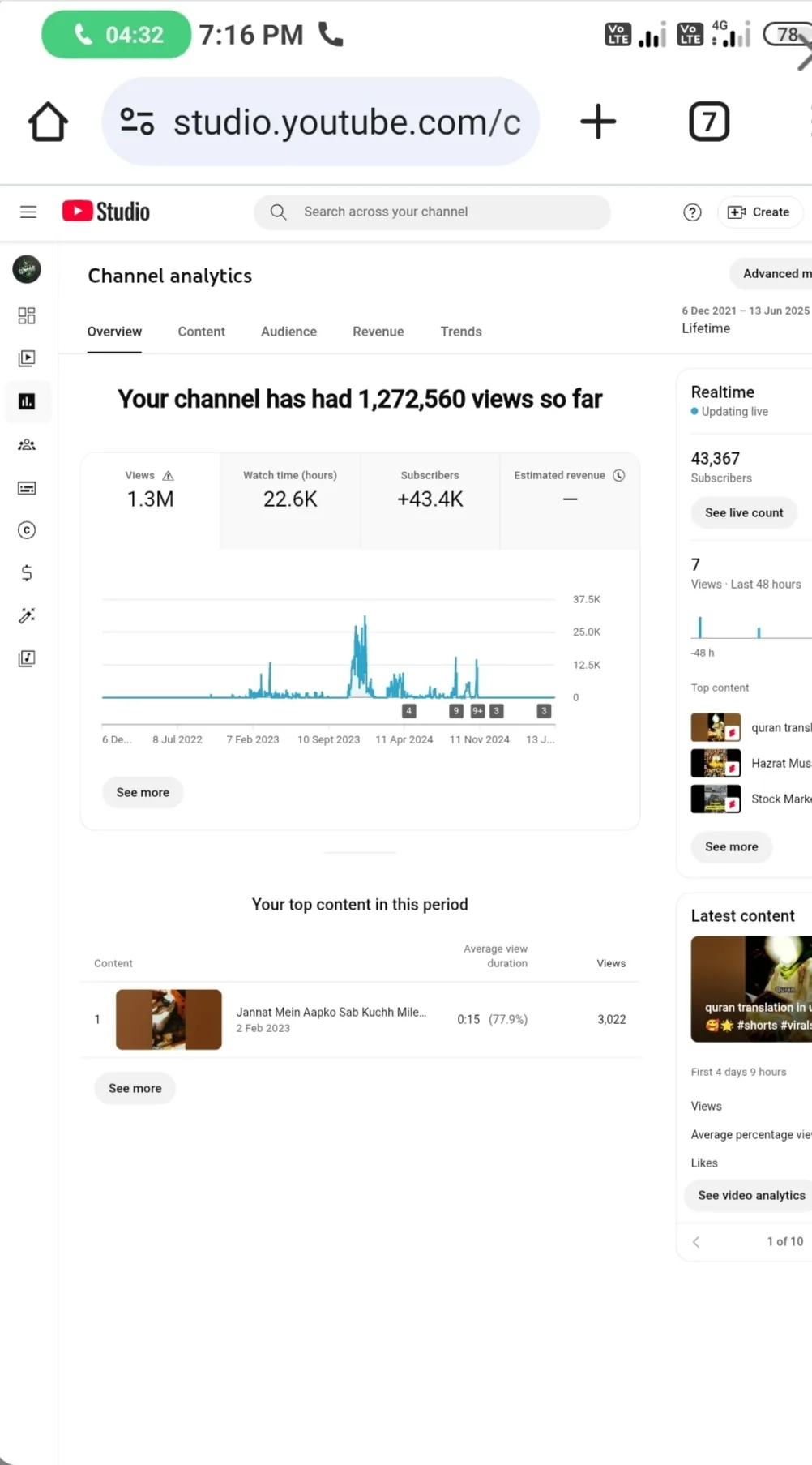This screenshot has width=812, height=1465.
Task: Open Content from the sidebar
Action: (x=27, y=358)
